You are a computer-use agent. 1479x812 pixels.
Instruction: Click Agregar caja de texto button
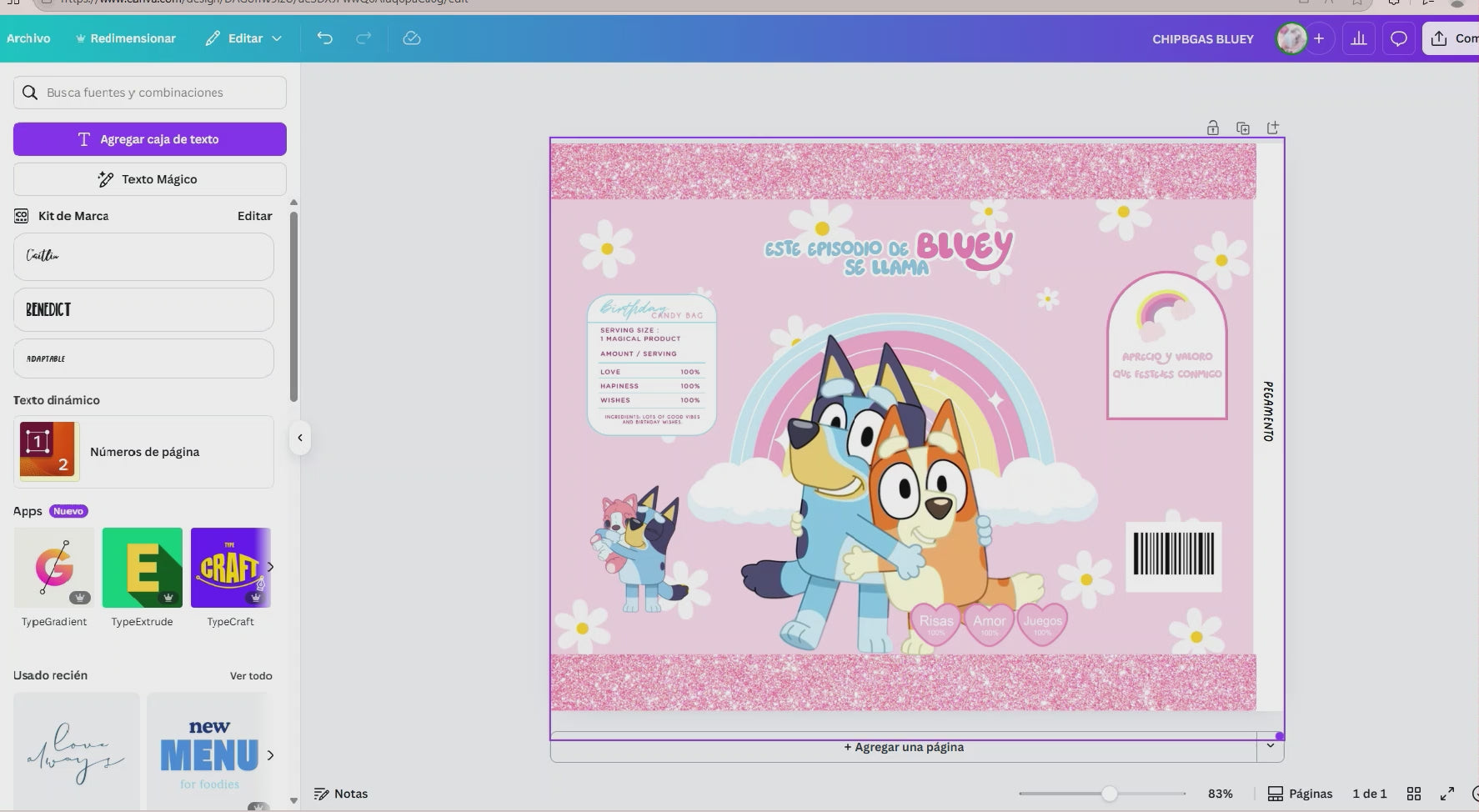(150, 139)
